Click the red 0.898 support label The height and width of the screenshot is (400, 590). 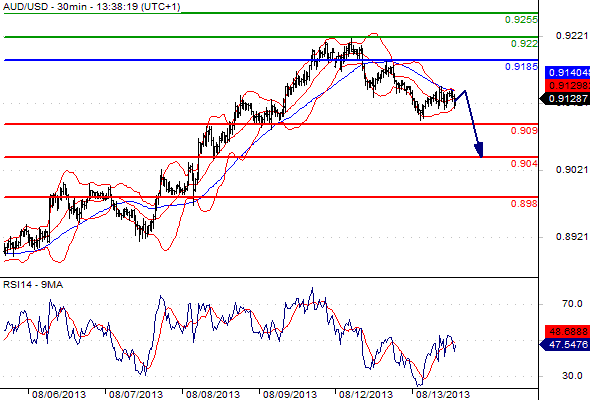pyautogui.click(x=524, y=204)
